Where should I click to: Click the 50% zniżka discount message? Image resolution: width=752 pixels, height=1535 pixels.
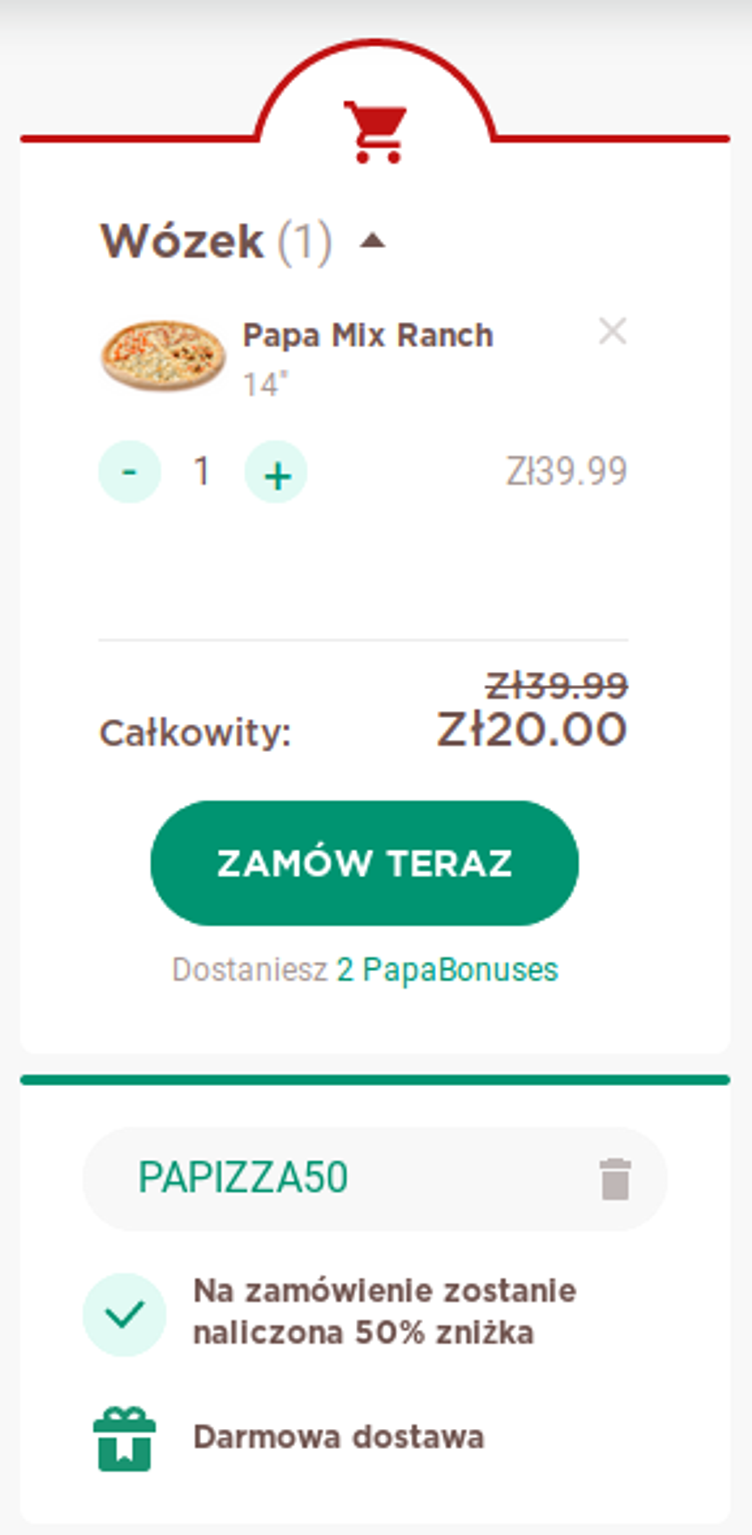(384, 1312)
